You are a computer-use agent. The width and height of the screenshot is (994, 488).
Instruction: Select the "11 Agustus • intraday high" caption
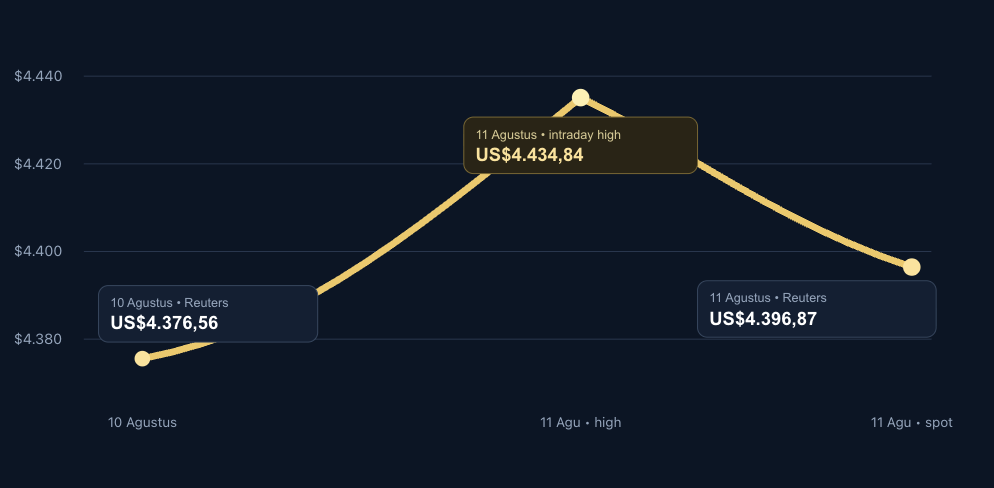(x=548, y=134)
